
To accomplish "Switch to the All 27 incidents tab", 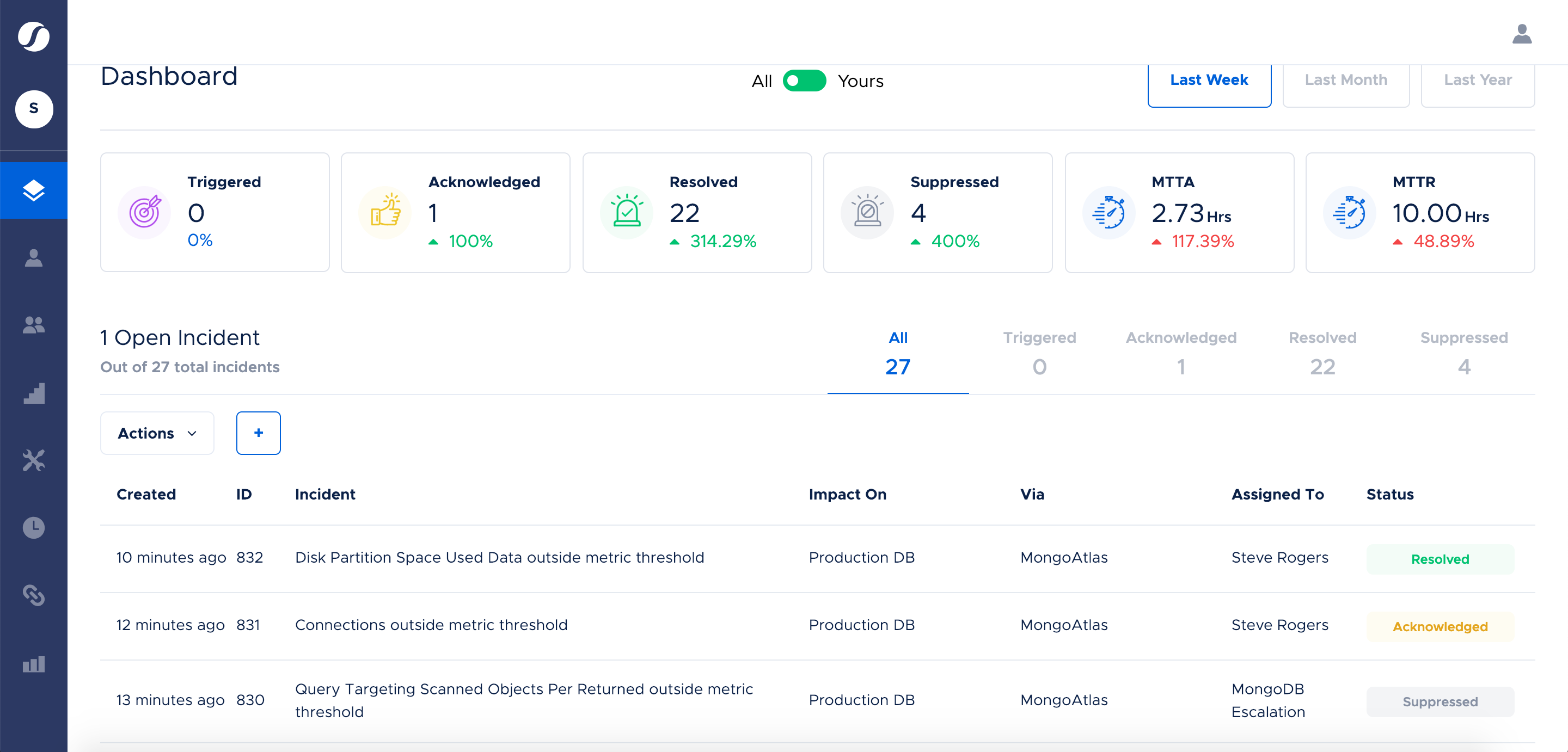I will tap(898, 354).
